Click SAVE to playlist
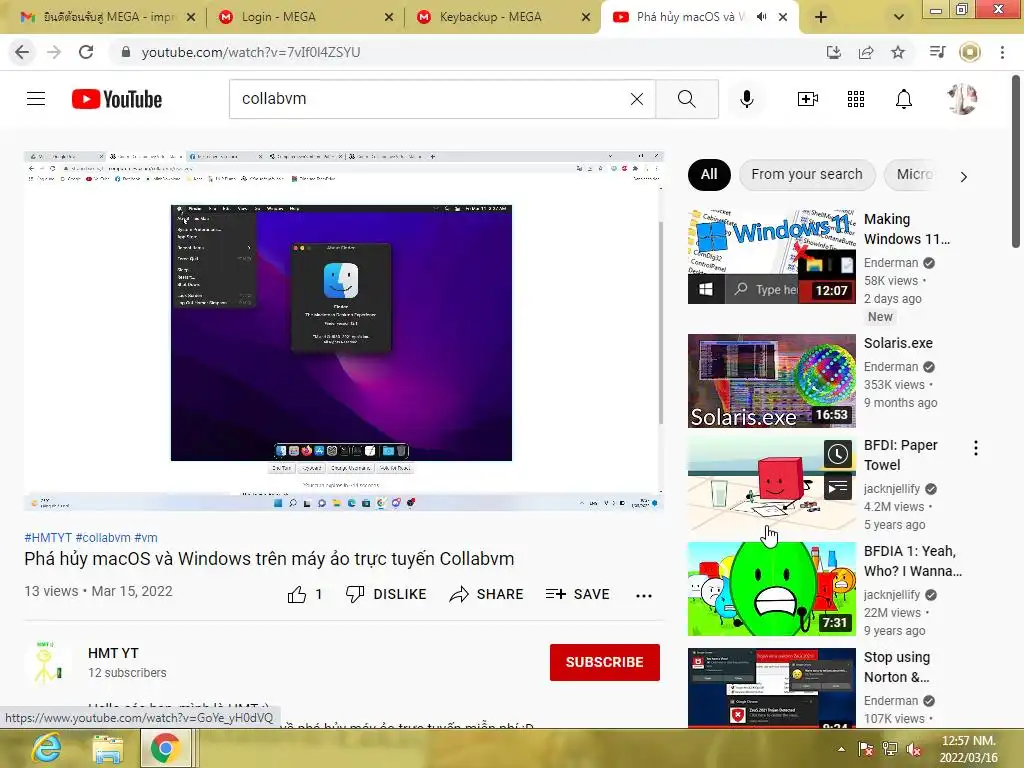Image resolution: width=1024 pixels, height=768 pixels. (x=578, y=594)
